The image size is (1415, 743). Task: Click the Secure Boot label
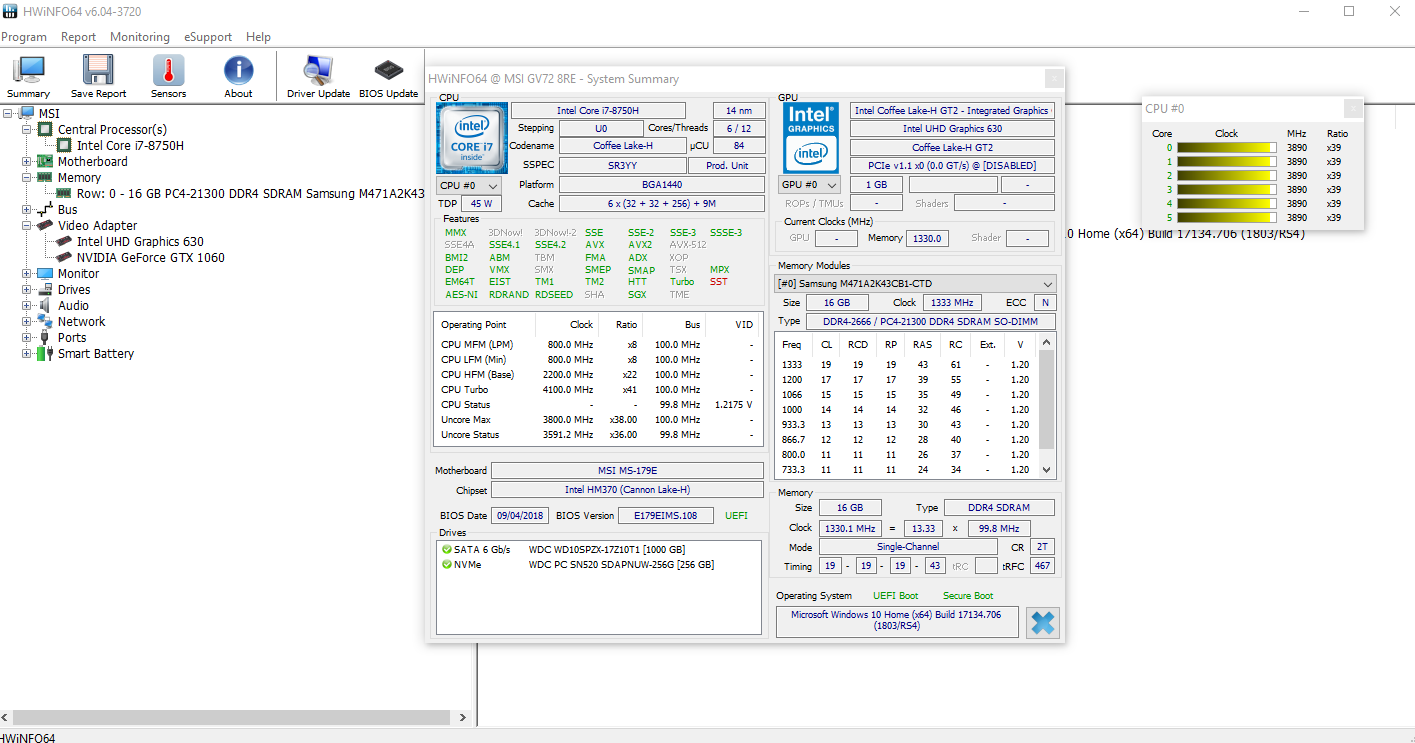click(x=968, y=596)
